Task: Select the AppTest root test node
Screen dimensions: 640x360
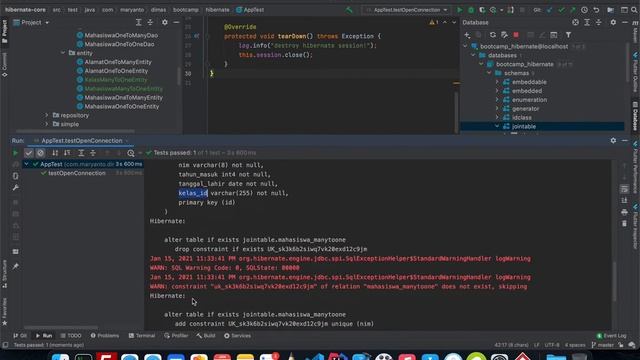Action: [x=83, y=164]
